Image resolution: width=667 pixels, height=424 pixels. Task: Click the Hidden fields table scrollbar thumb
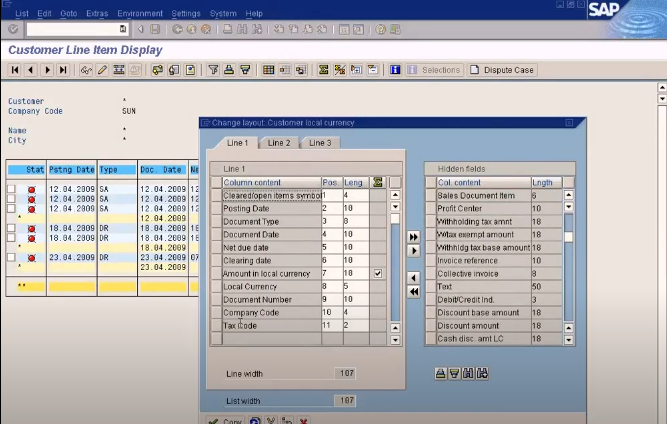coord(569,237)
